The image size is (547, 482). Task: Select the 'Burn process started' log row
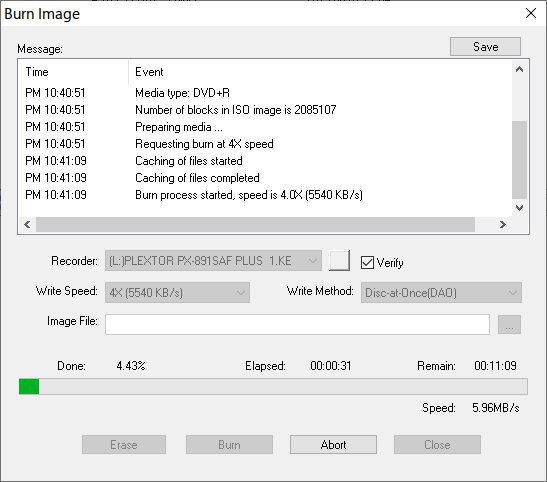coord(265,195)
